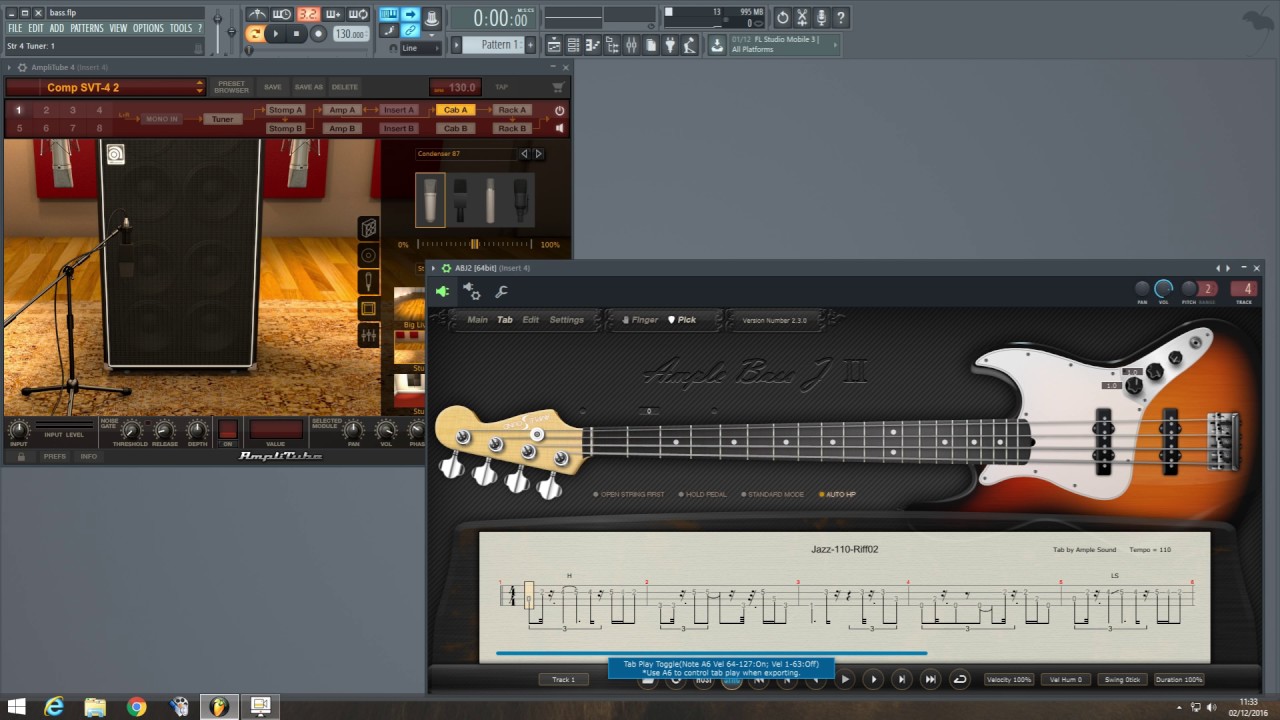Adjust the 0% to 100% mic slider

pos(475,244)
